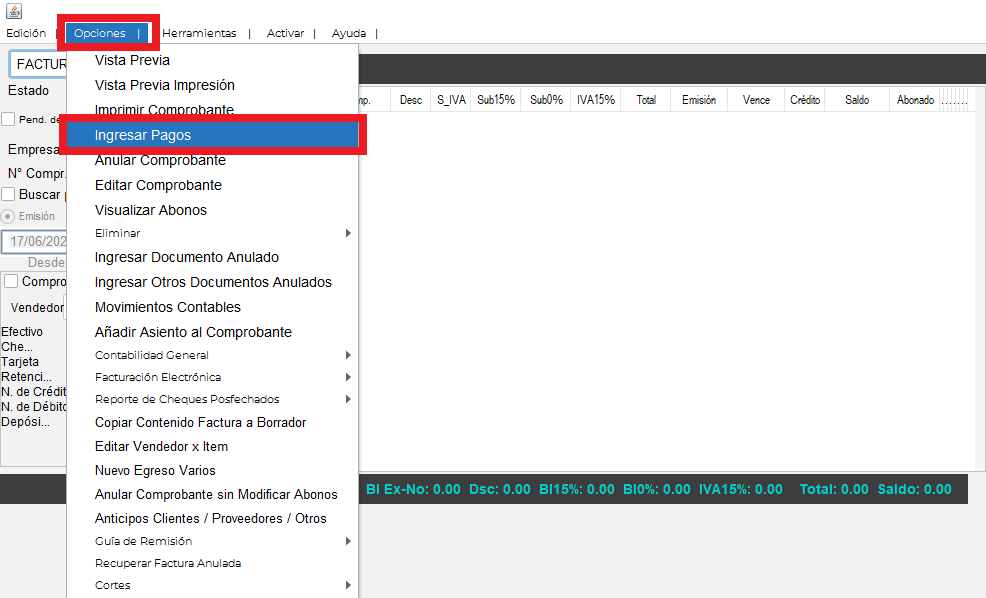Expand Contabilidad General submenu
The height and width of the screenshot is (598, 986).
[x=213, y=355]
